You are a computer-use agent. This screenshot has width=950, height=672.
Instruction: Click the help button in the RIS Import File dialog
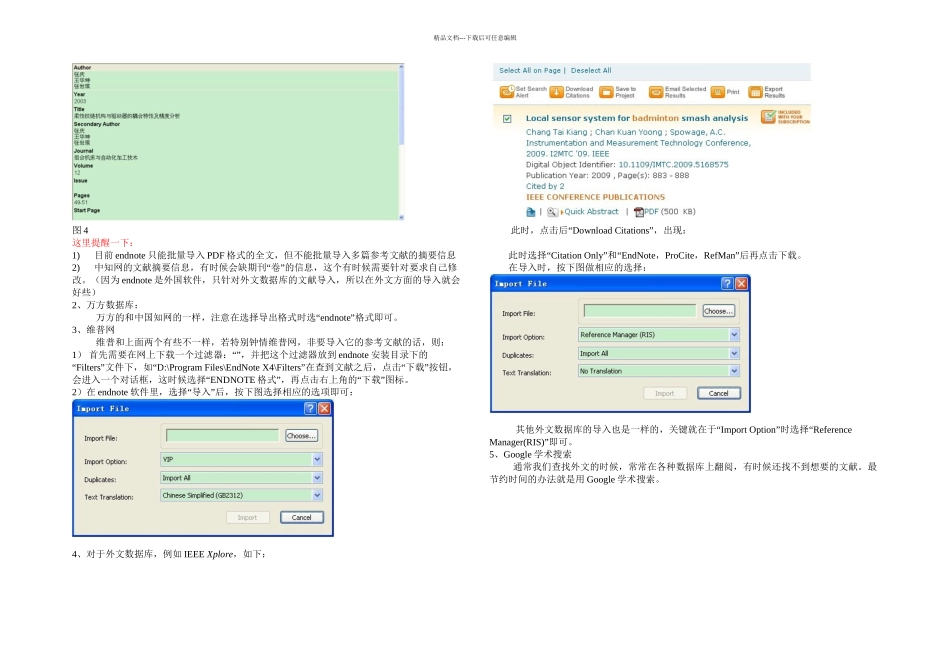click(727, 284)
